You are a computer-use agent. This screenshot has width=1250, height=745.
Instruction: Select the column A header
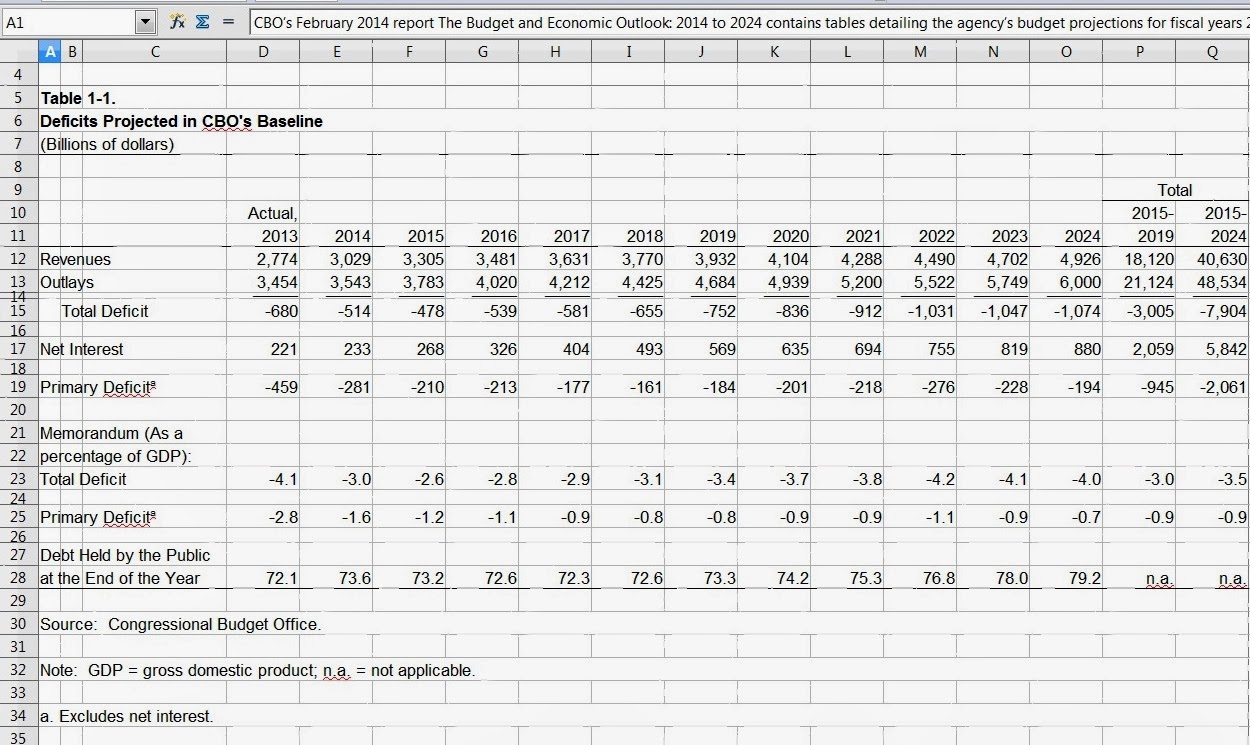click(x=50, y=53)
